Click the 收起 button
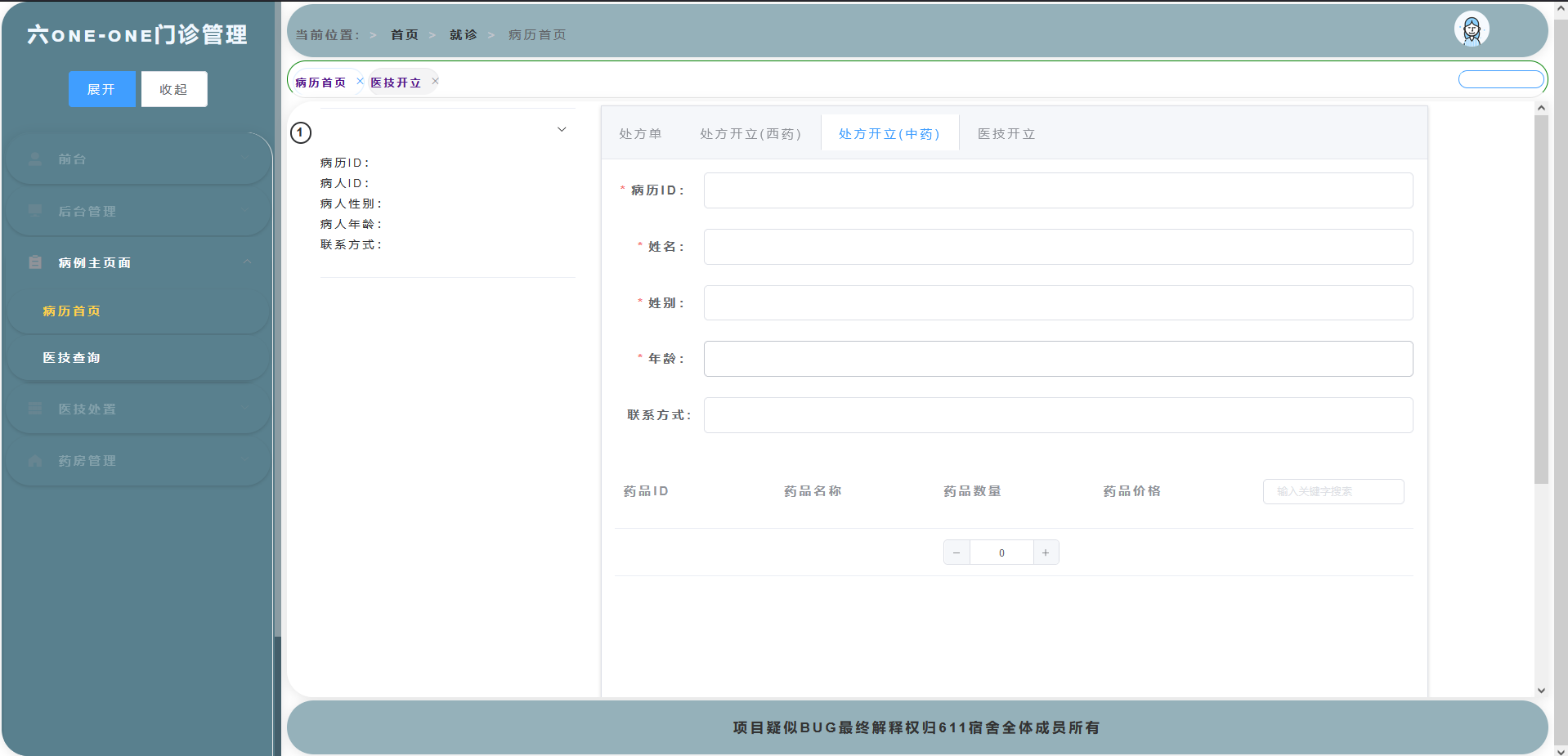Screen dimensions: 1568x756 [x=174, y=89]
